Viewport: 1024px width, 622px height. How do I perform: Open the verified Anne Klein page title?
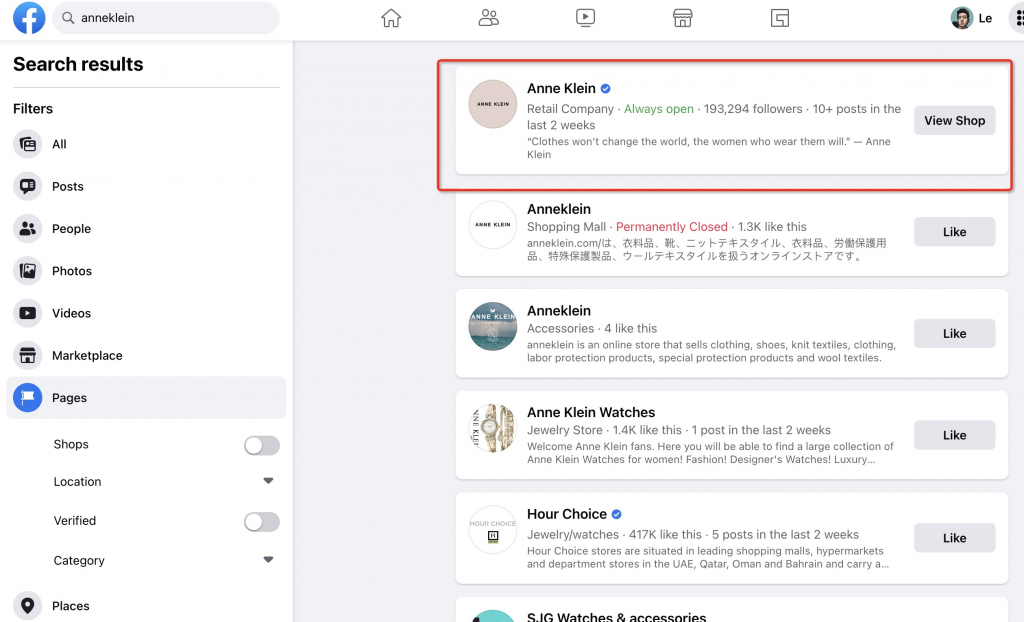(x=561, y=88)
